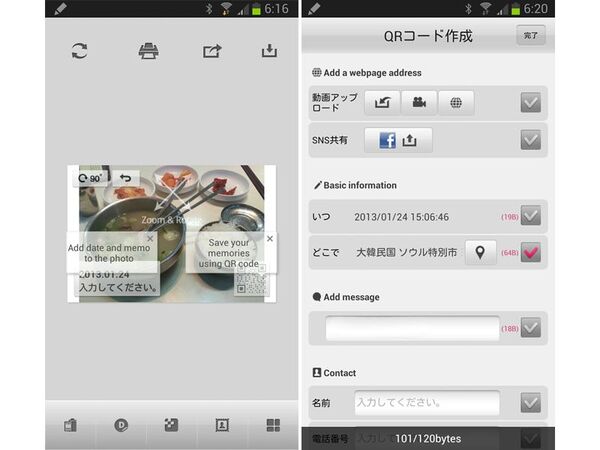600x450 pixels.
Task: Tap the QR code on the photo
Action: [251, 283]
